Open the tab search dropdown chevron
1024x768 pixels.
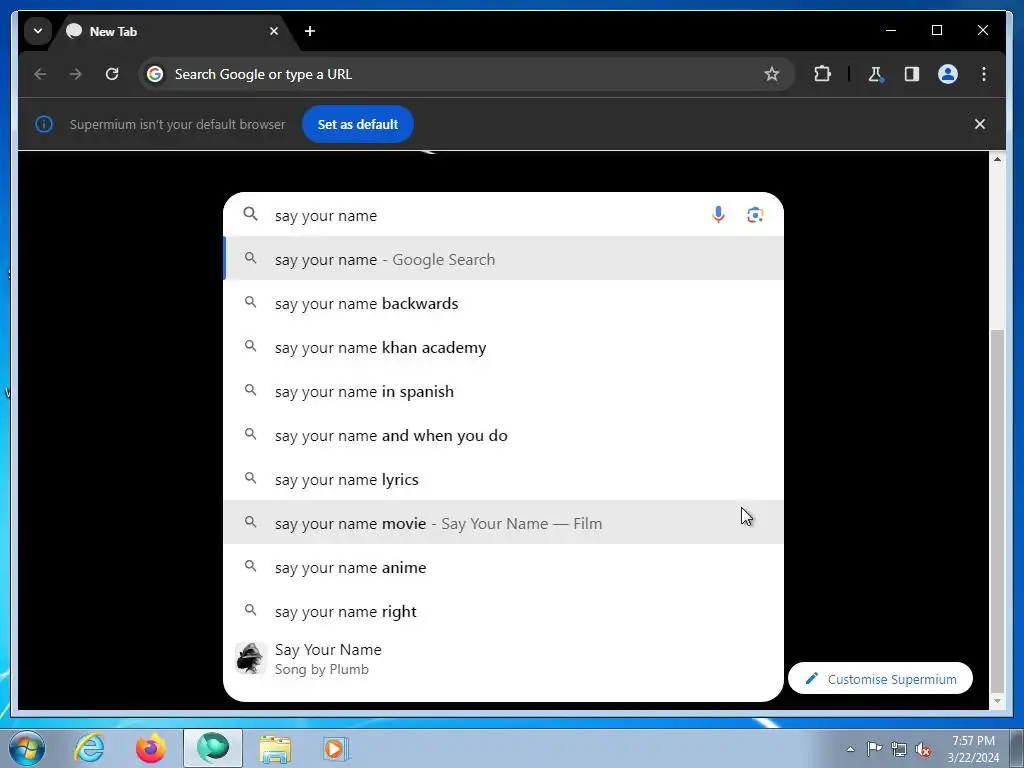(38, 31)
